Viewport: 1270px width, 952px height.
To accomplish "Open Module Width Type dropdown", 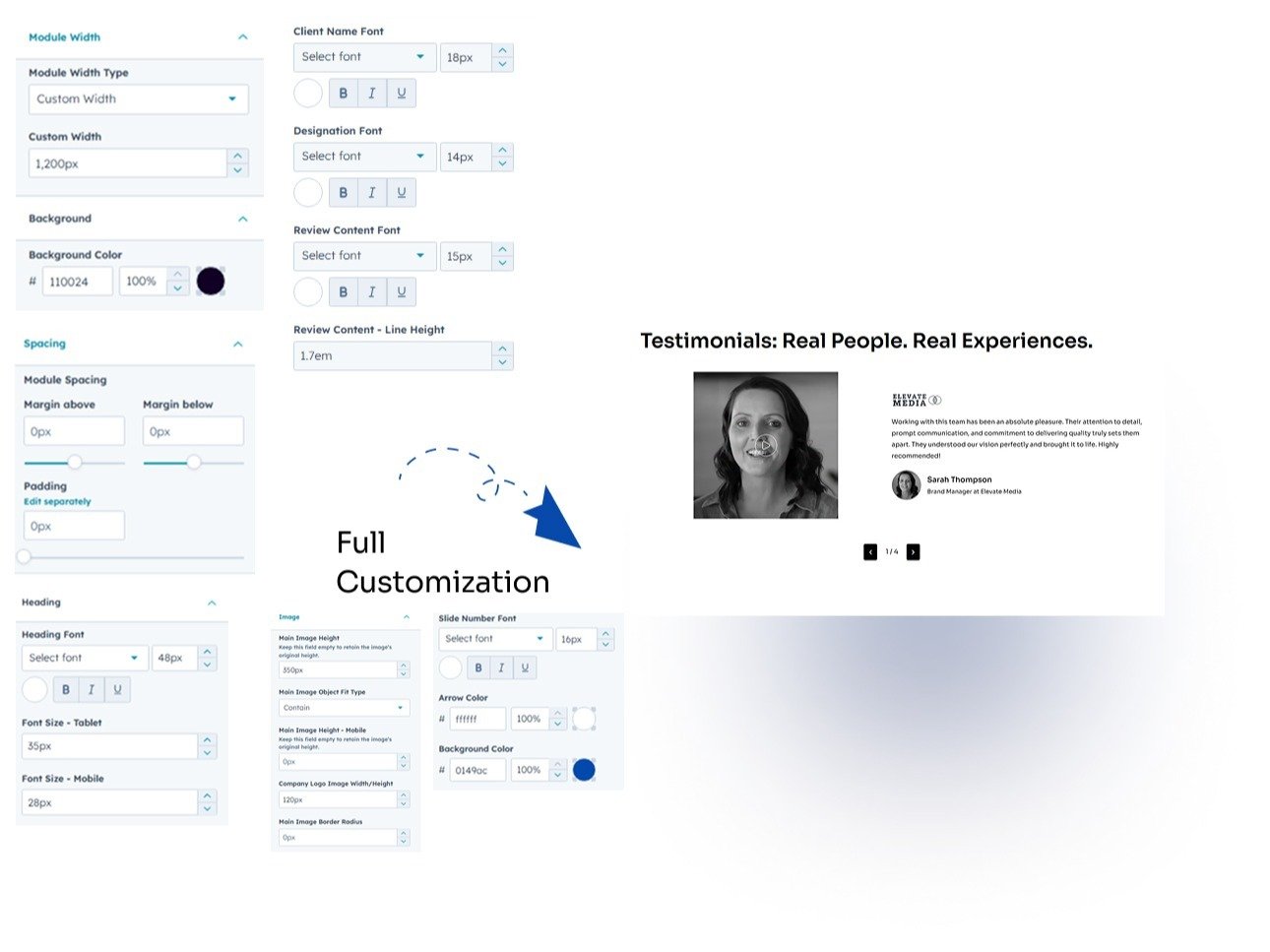I will [x=138, y=99].
